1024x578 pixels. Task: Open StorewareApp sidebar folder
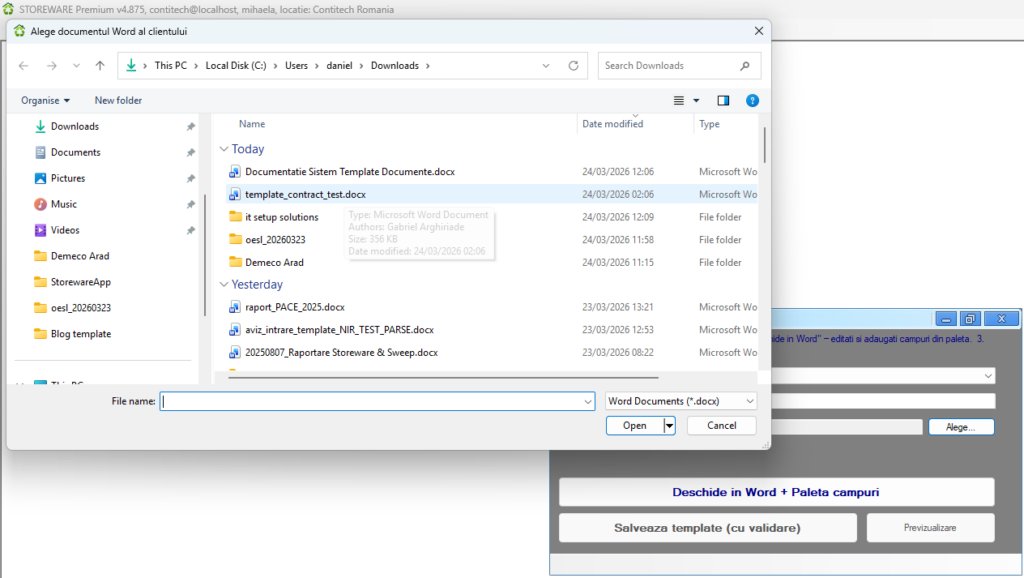(x=80, y=282)
